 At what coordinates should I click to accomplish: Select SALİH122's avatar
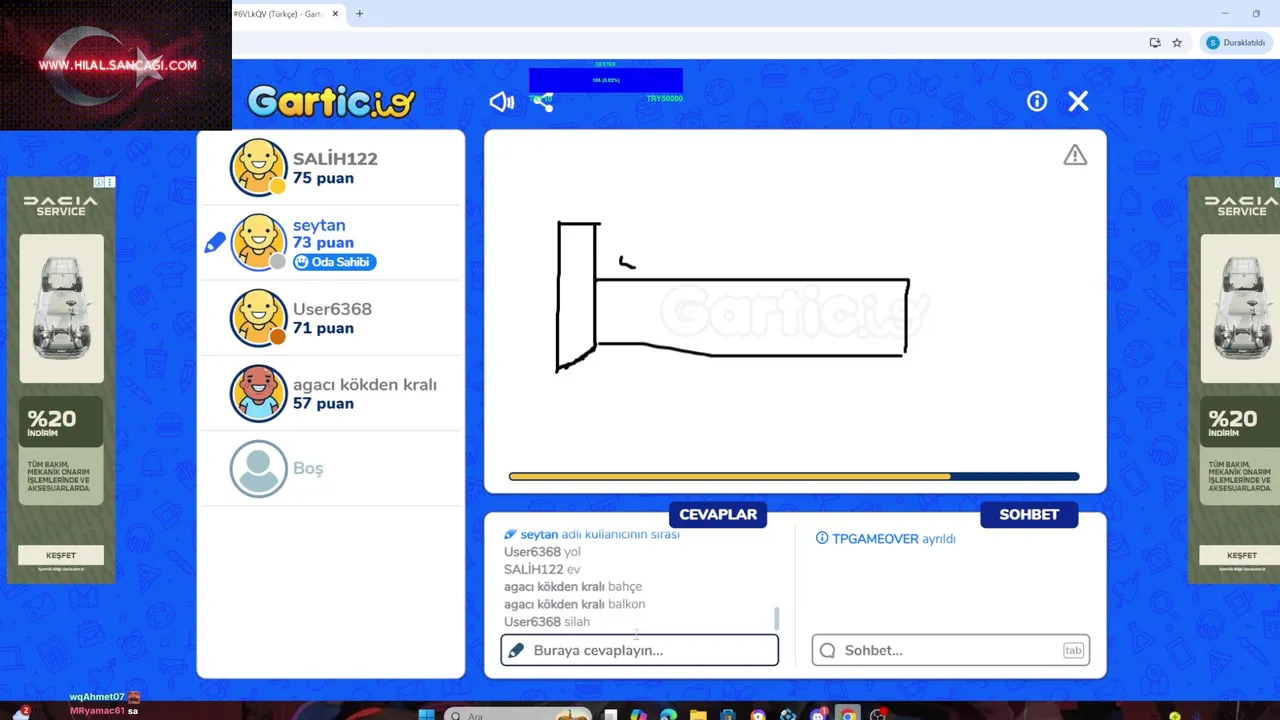tap(258, 167)
